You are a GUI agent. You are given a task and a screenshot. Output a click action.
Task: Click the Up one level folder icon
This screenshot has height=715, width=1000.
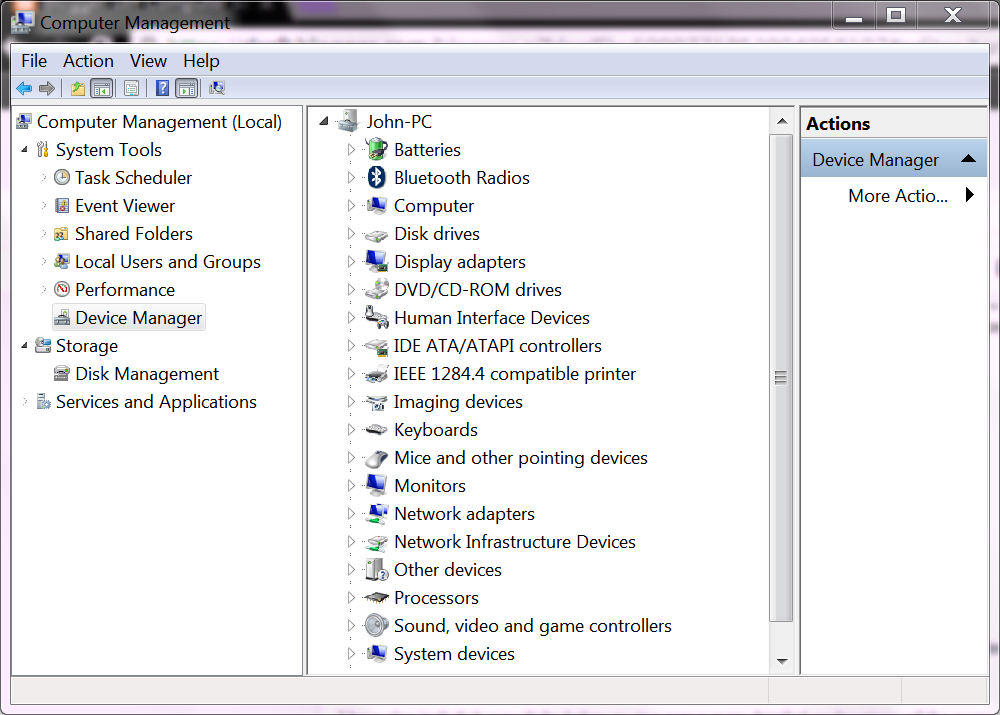tap(78, 88)
